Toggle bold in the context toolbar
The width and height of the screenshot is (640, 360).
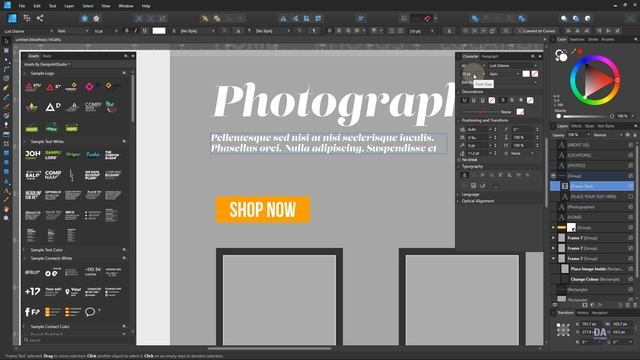[127, 31]
